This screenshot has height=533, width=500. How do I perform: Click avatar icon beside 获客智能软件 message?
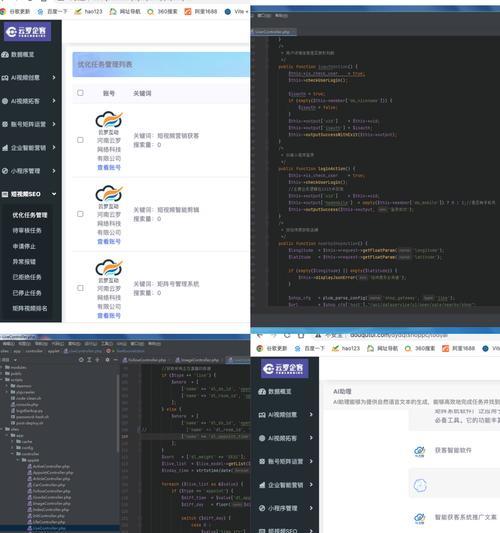coord(419,451)
